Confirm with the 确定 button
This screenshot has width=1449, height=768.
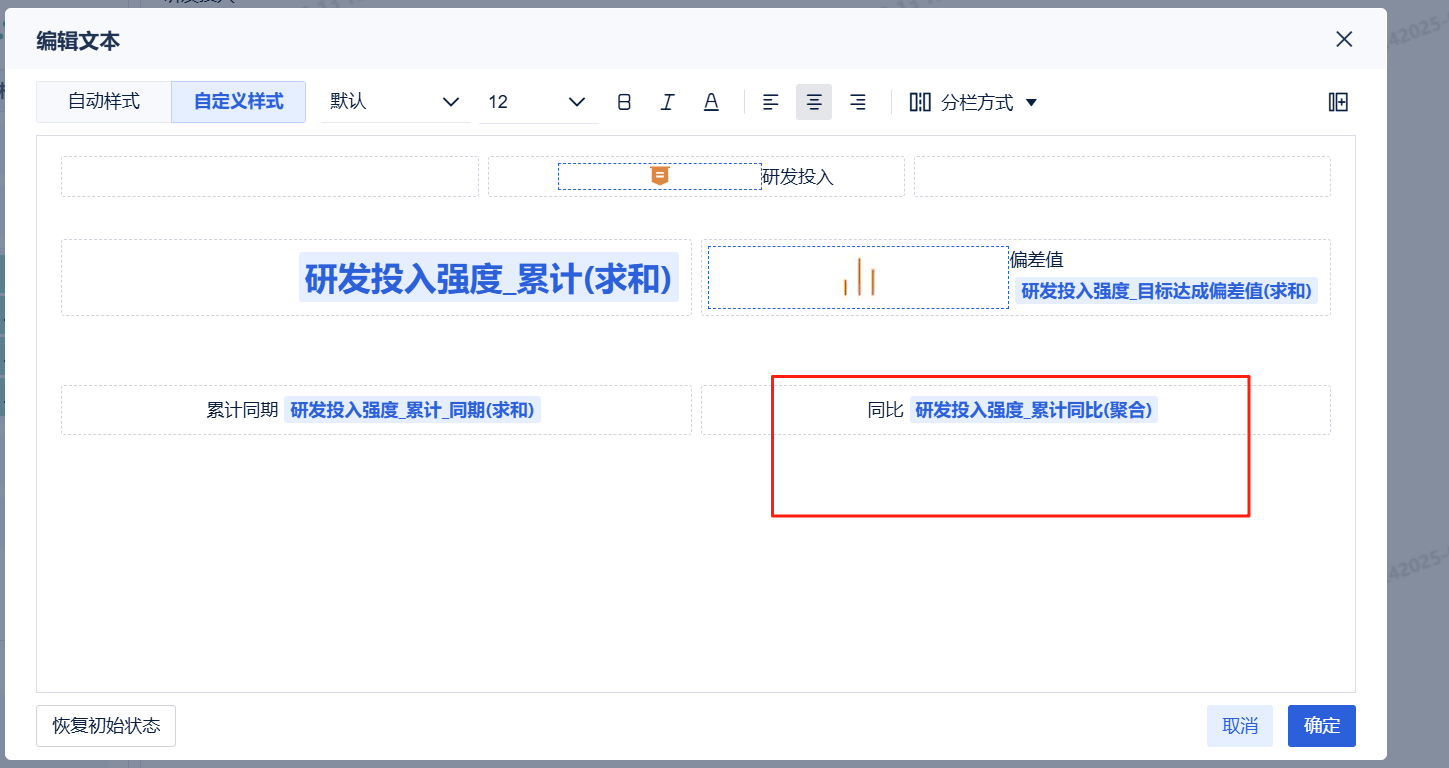pos(1321,726)
